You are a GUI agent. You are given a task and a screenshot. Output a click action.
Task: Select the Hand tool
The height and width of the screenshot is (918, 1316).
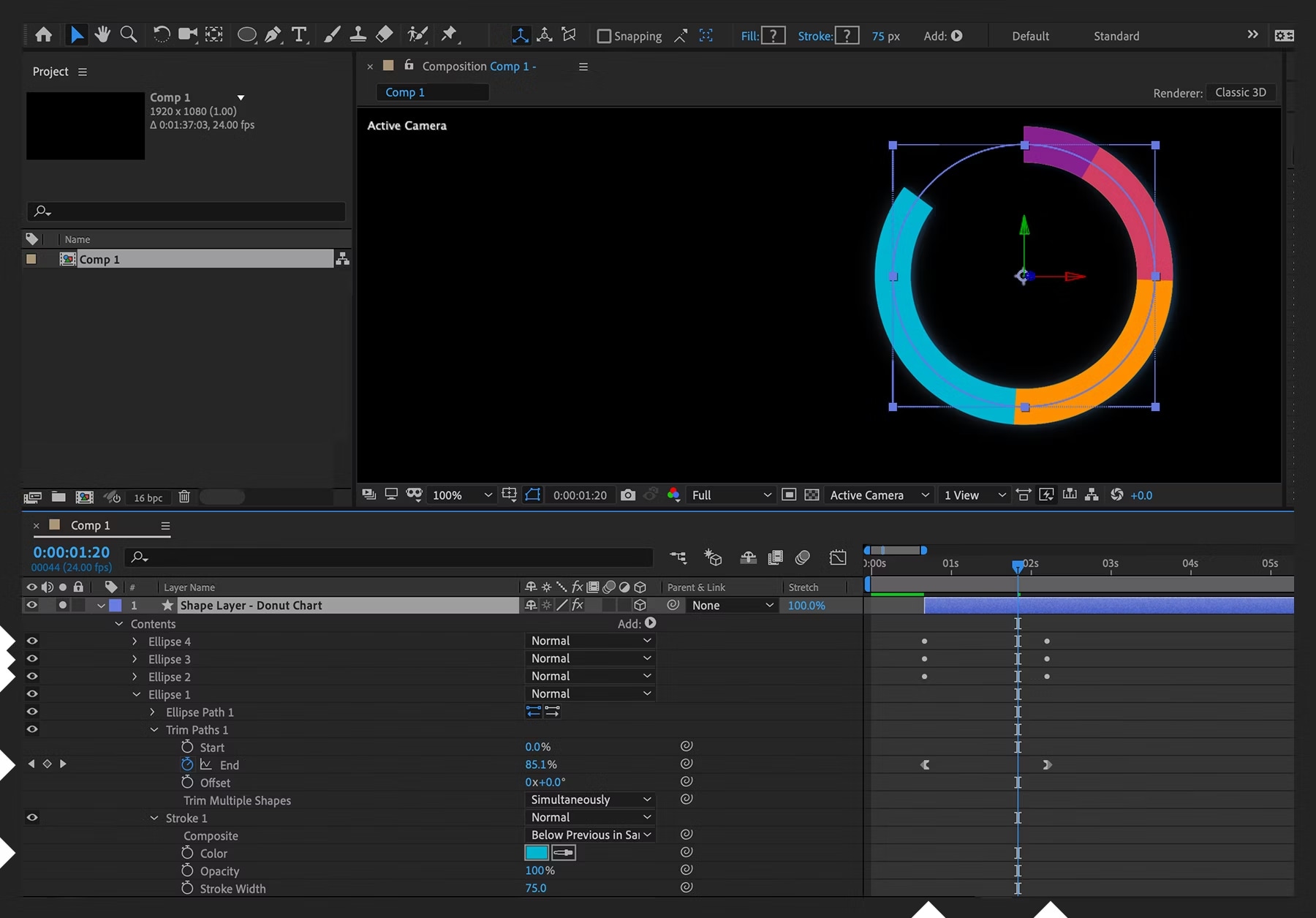[x=102, y=34]
